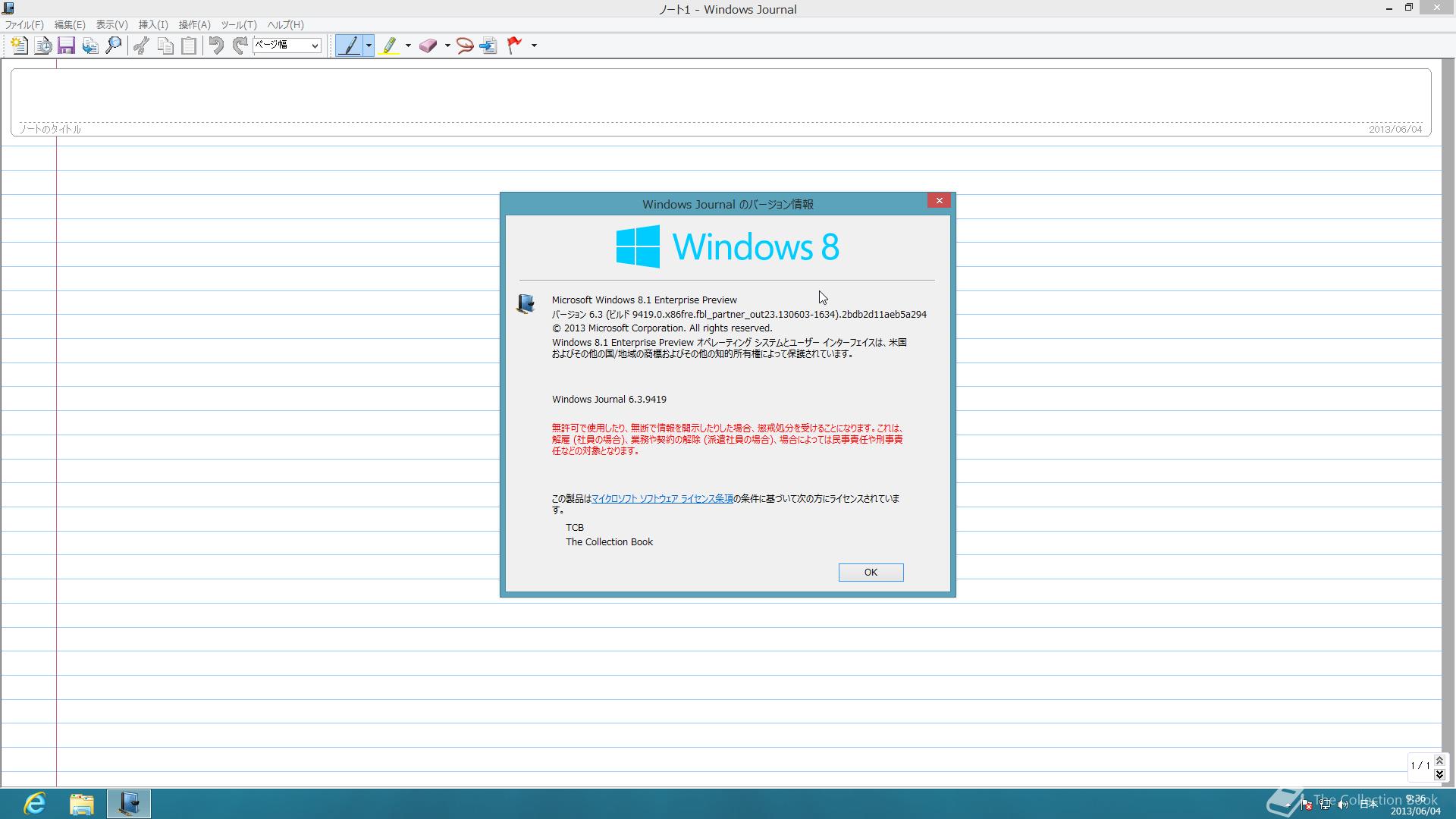Screen dimensions: 1456x819
Task: Click the 日本 input language indicator
Action: tap(1368, 805)
